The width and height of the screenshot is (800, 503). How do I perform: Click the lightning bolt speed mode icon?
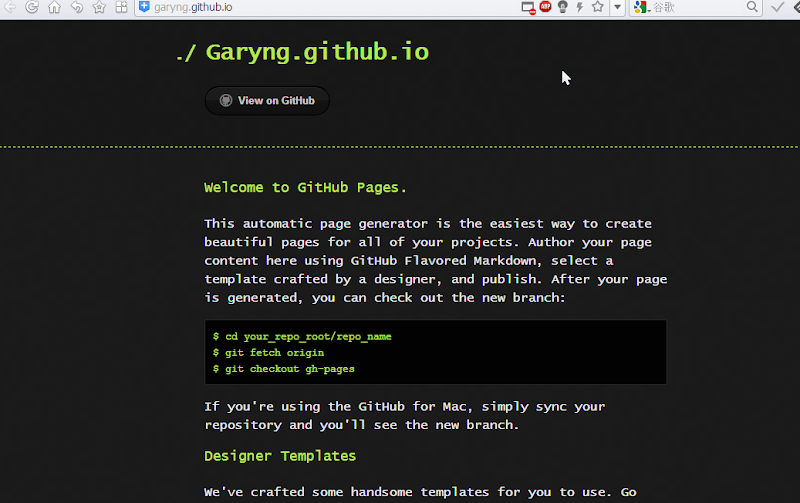click(580, 7)
